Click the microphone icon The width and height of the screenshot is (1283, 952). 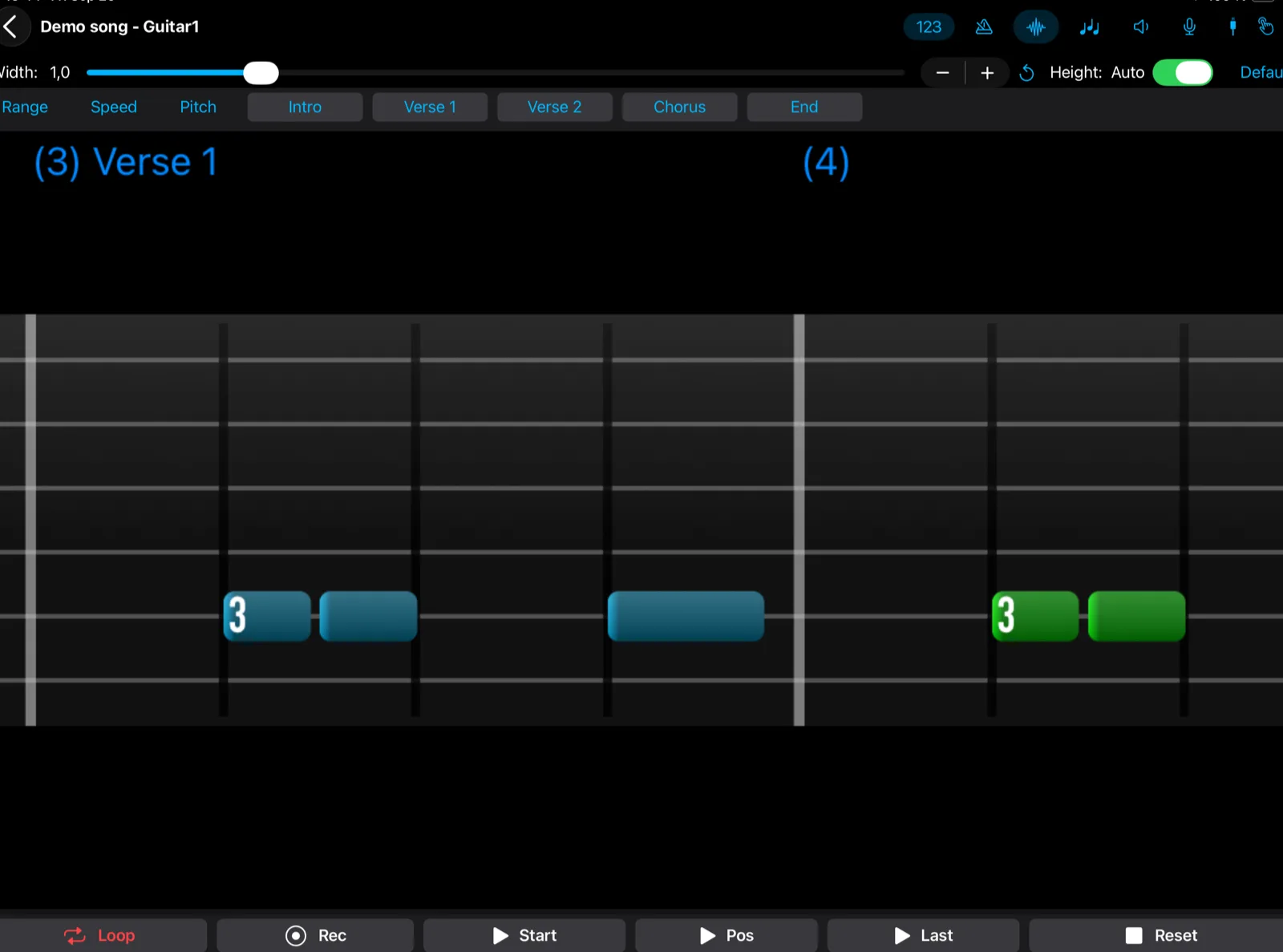[x=1189, y=27]
